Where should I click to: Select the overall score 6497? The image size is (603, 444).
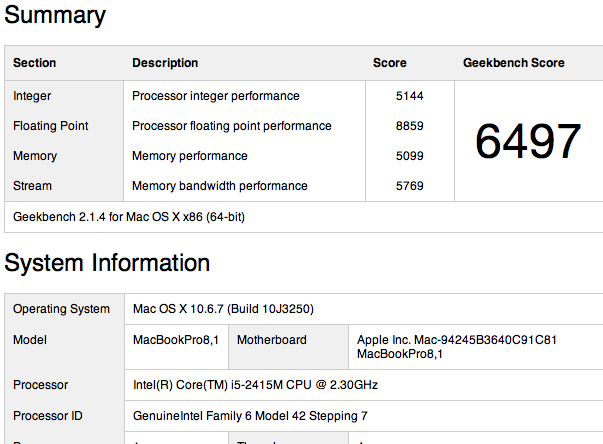[x=528, y=141]
